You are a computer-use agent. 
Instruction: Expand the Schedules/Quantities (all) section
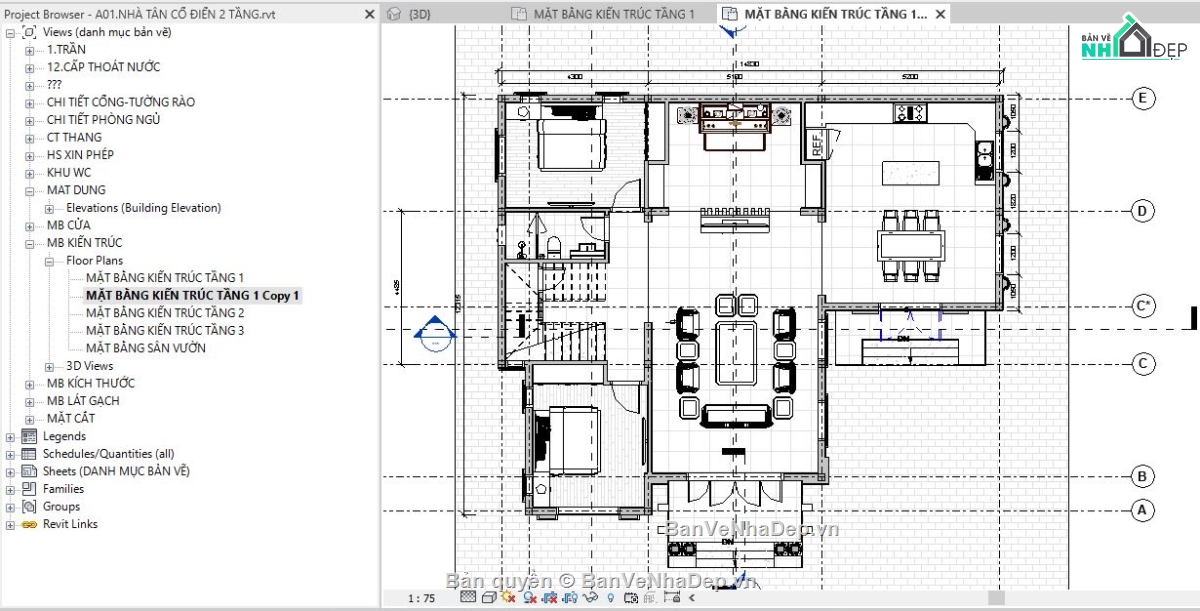[9, 453]
